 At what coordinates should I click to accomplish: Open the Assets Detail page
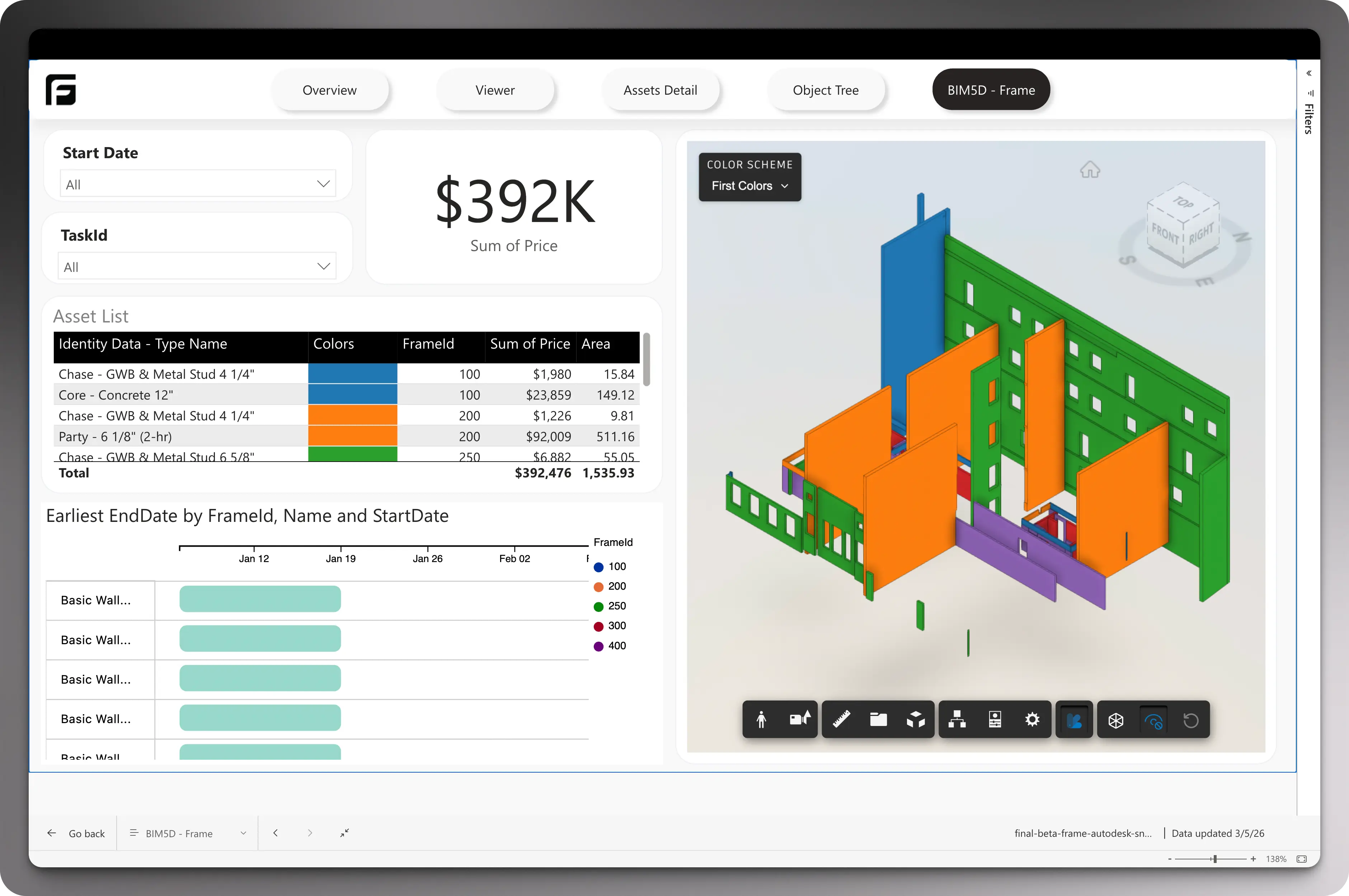(660, 90)
